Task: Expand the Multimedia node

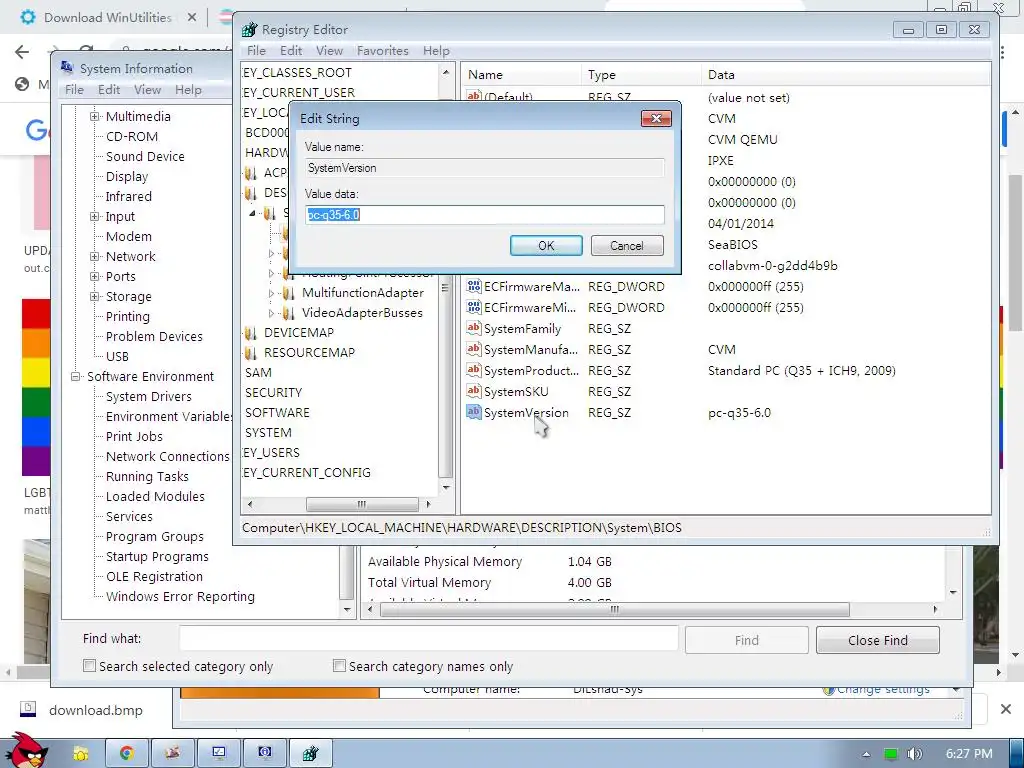Action: [x=95, y=116]
